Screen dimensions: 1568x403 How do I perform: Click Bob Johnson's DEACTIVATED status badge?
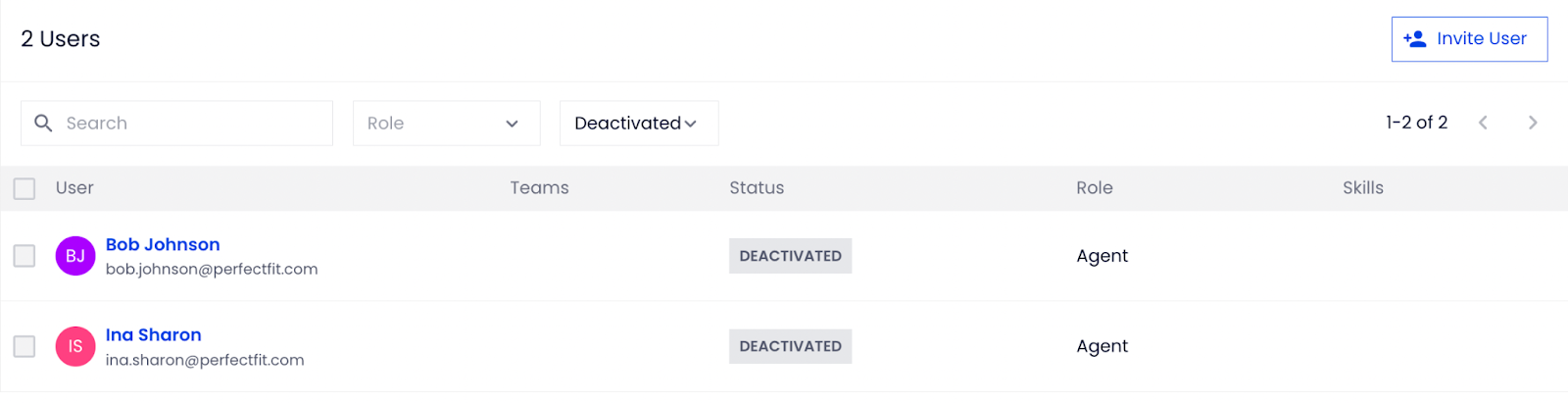(790, 256)
